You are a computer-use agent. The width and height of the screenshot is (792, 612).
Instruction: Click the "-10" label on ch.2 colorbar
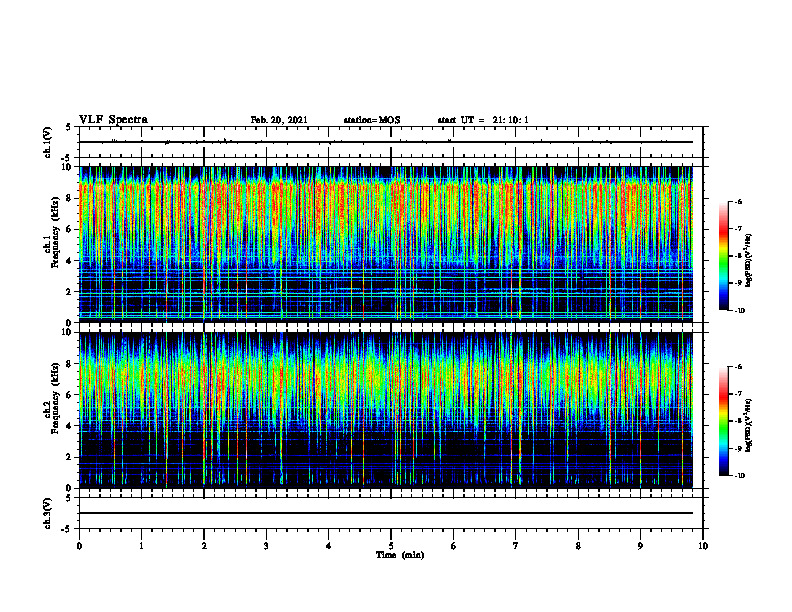739,476
